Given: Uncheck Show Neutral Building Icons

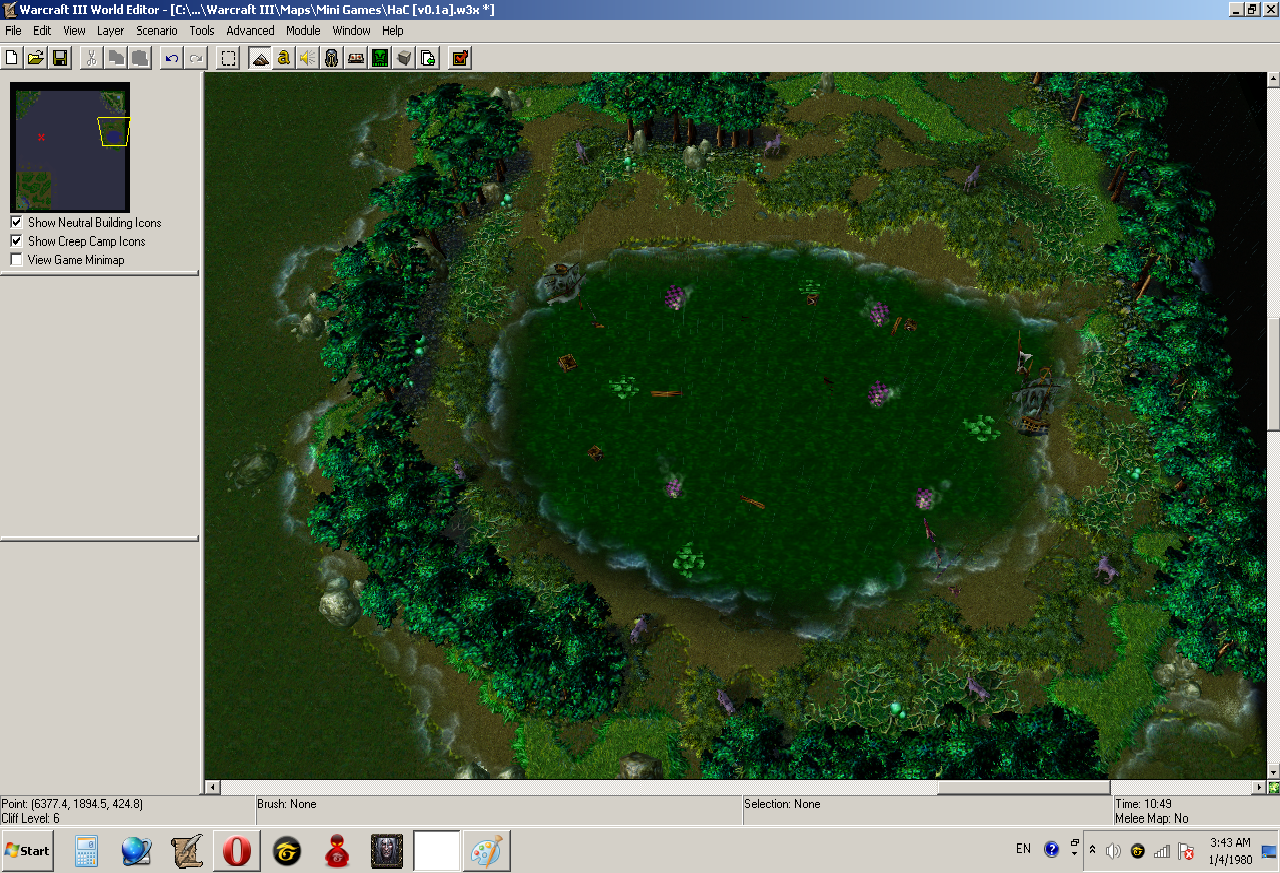Looking at the screenshot, I should tap(16, 222).
